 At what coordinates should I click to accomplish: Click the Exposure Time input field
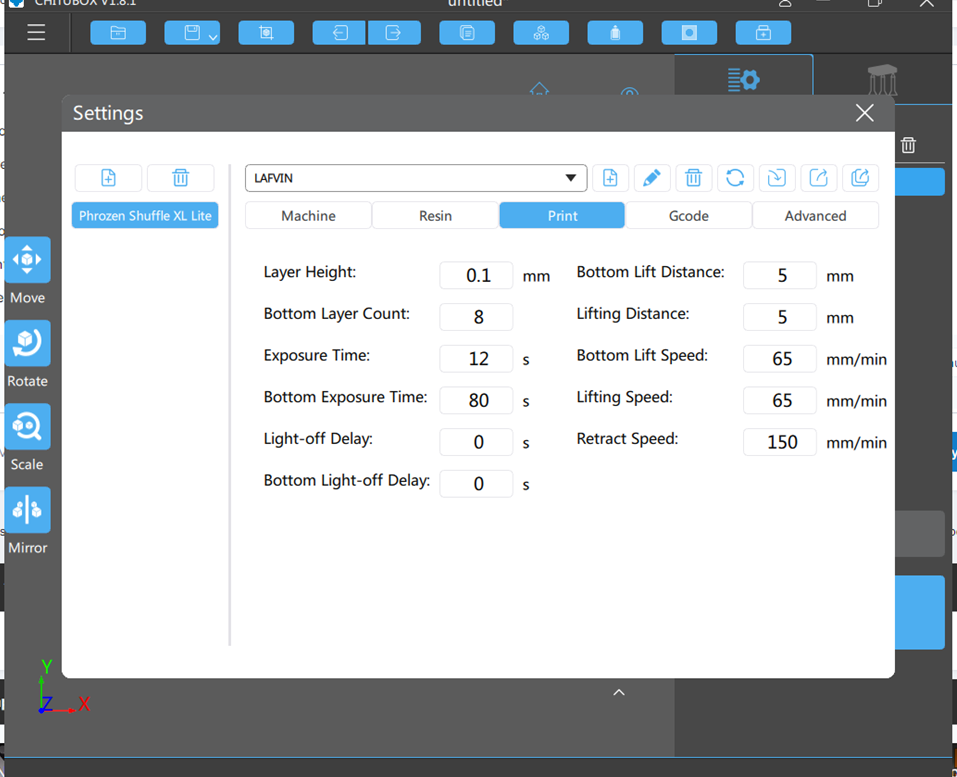pyautogui.click(x=477, y=358)
